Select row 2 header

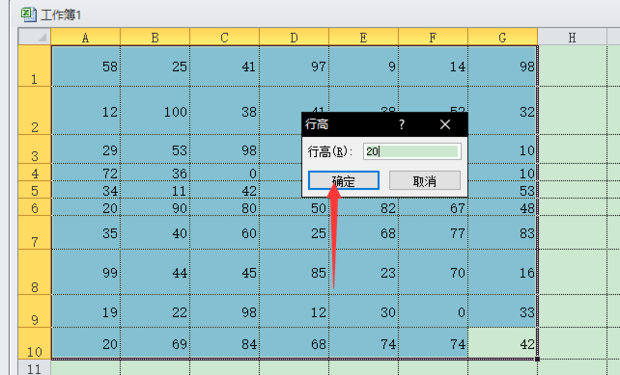click(35, 110)
